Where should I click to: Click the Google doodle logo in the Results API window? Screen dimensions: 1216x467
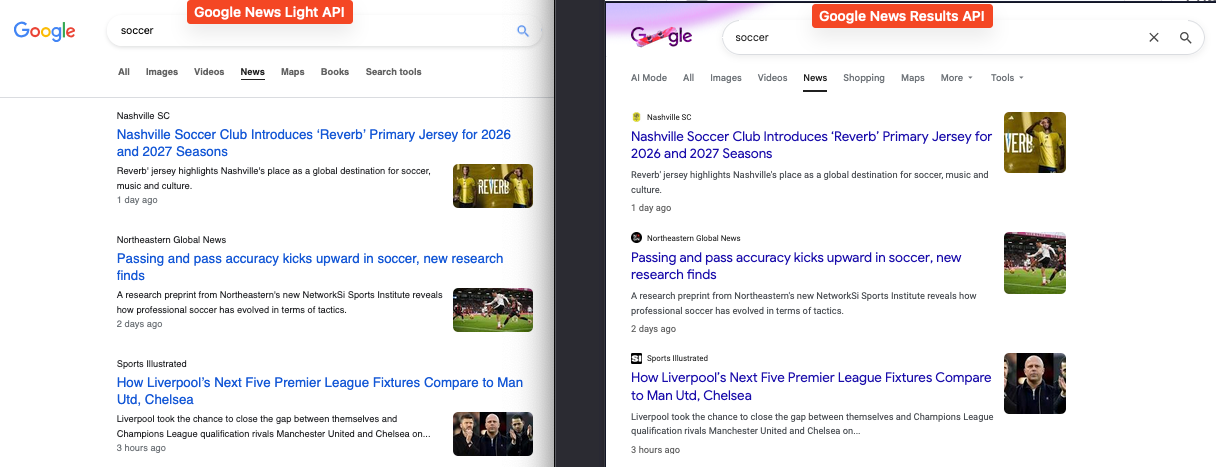pyautogui.click(x=661, y=37)
